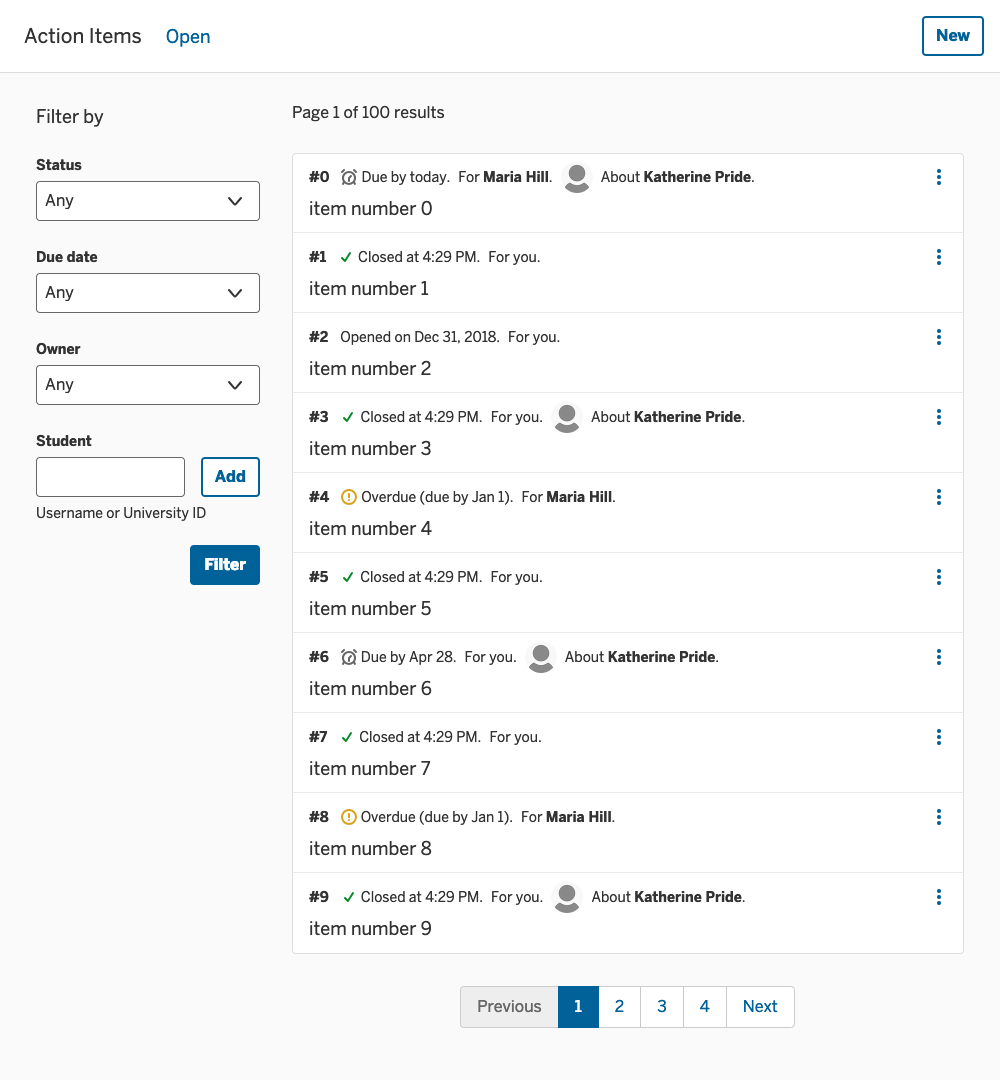Go to page 2 of results
This screenshot has height=1080, width=1000.
[620, 1007]
